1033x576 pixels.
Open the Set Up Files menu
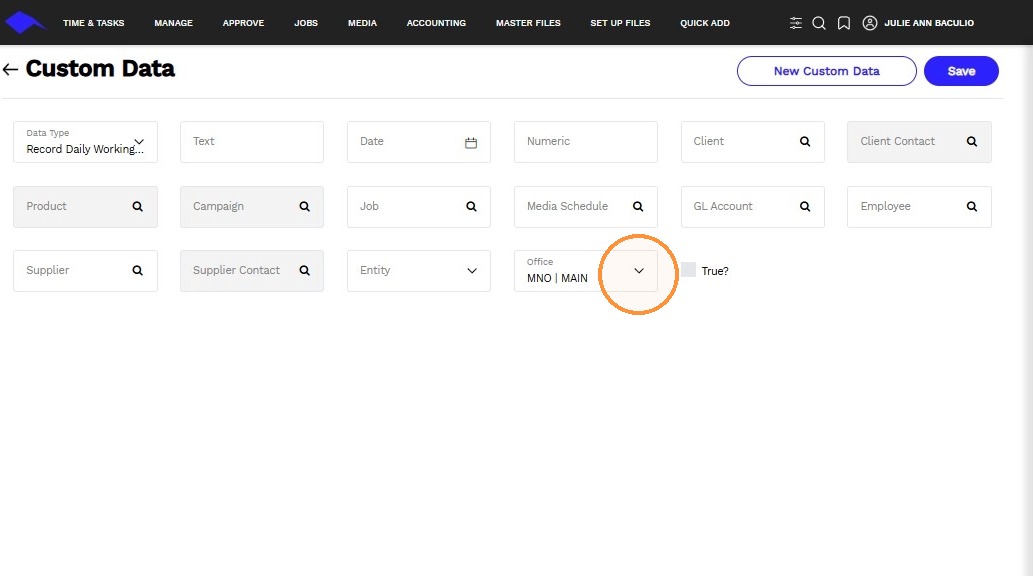620,23
